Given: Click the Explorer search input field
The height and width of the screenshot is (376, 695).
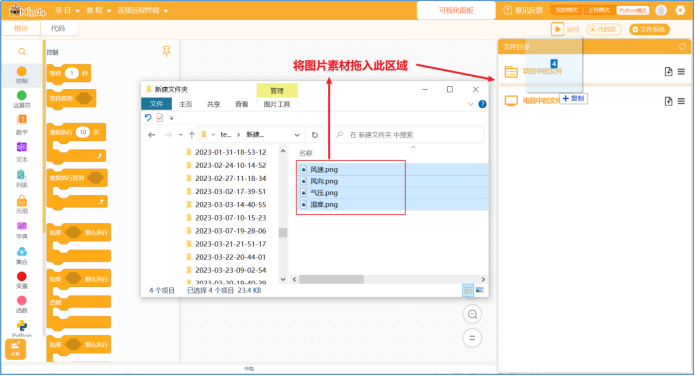Looking at the screenshot, I should 408,135.
